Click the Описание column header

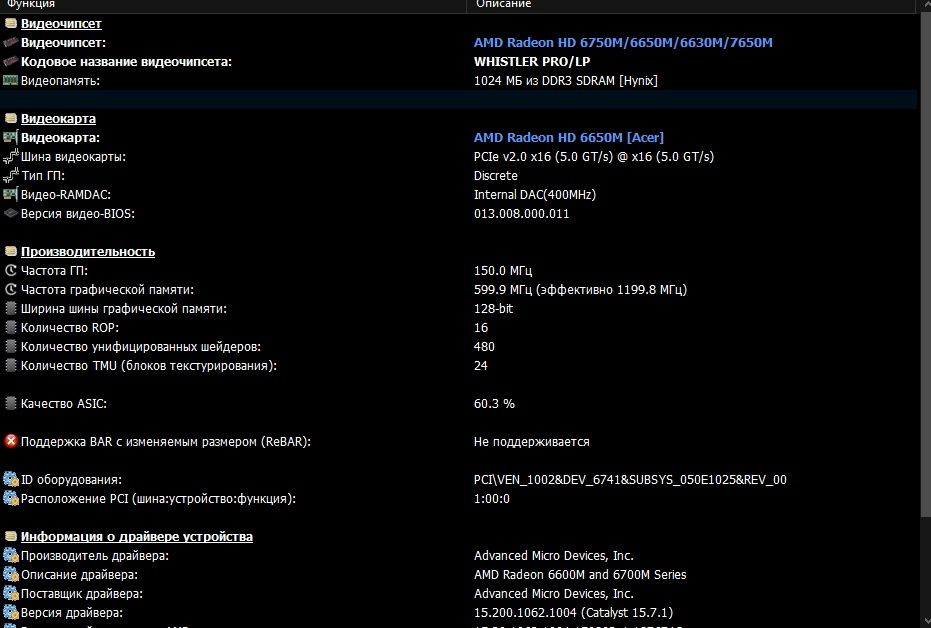coord(690,5)
